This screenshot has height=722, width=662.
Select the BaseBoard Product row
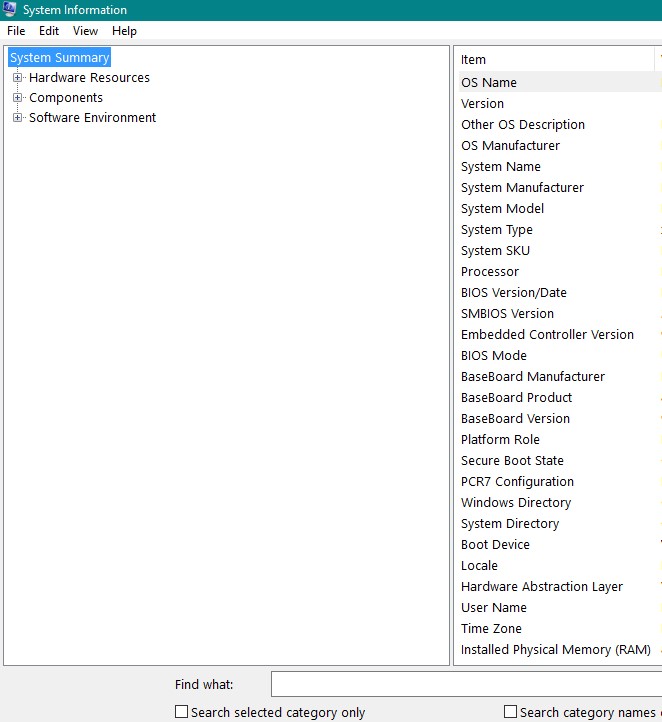[x=560, y=397]
